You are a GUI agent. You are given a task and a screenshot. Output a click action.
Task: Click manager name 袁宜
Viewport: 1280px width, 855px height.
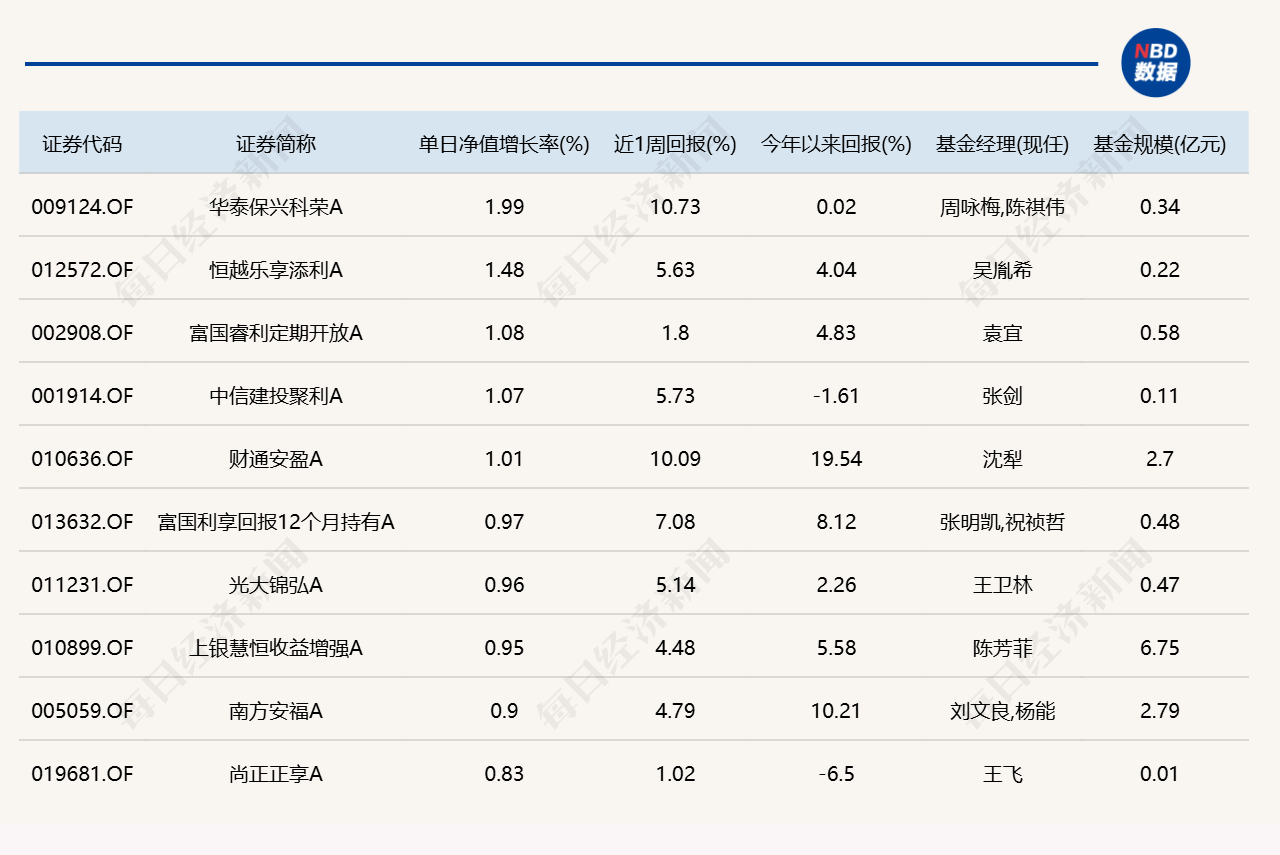[x=1003, y=333]
